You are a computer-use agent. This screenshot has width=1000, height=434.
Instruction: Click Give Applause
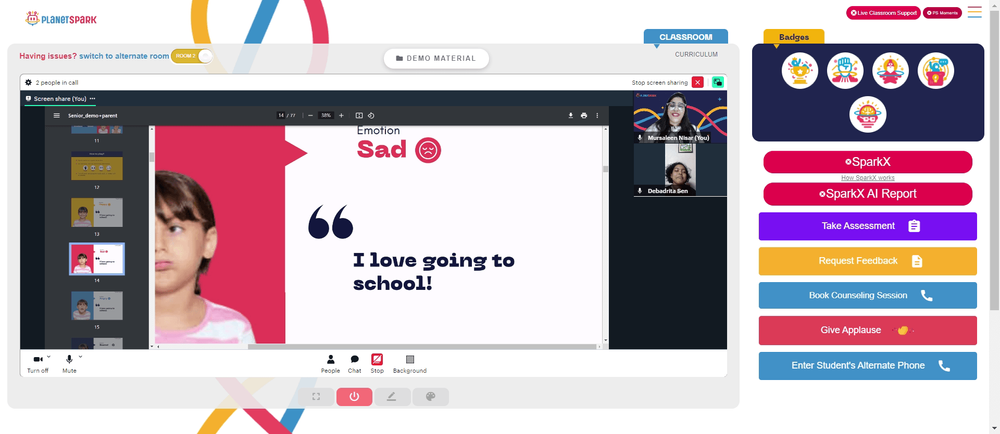click(867, 330)
